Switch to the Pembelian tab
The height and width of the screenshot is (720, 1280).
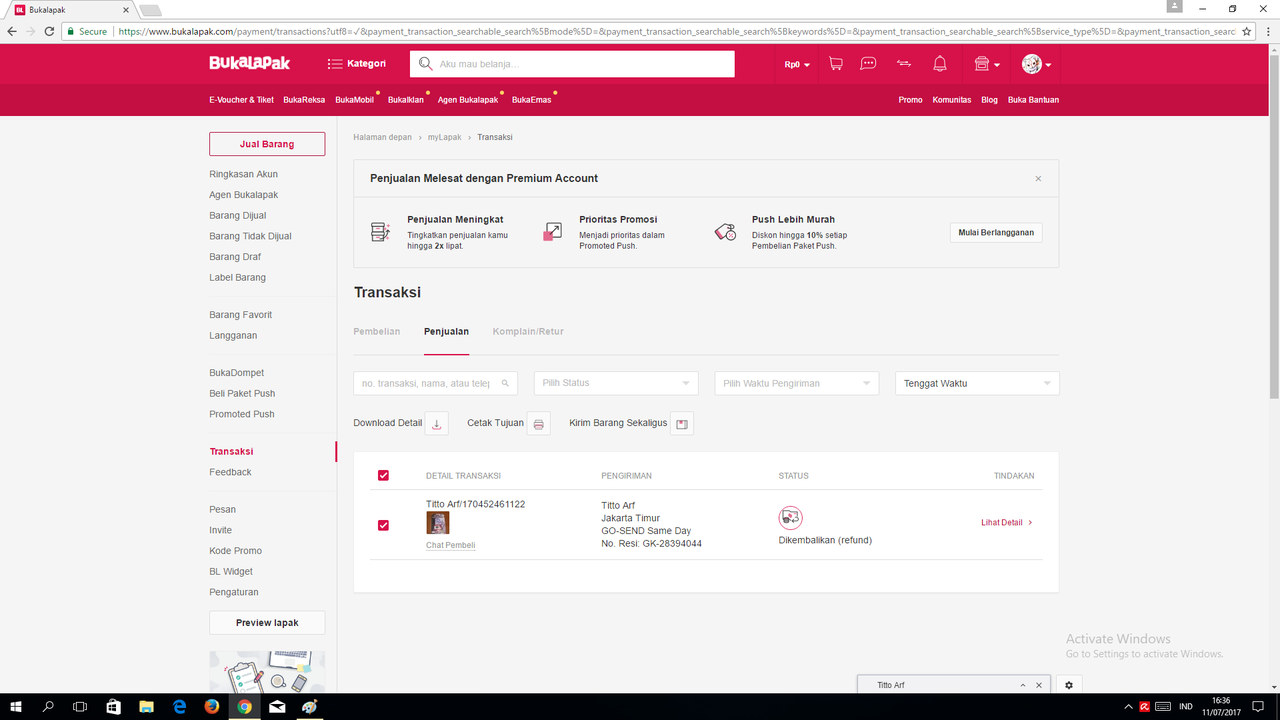pos(377,331)
